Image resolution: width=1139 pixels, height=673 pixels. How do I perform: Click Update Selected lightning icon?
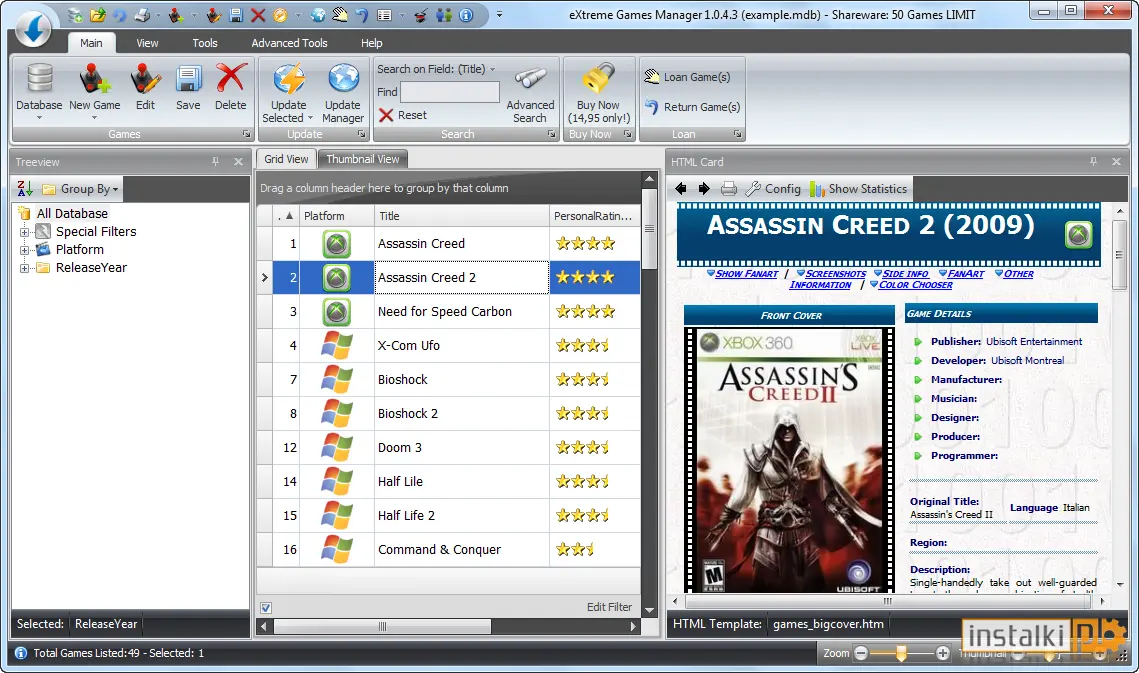(x=288, y=78)
